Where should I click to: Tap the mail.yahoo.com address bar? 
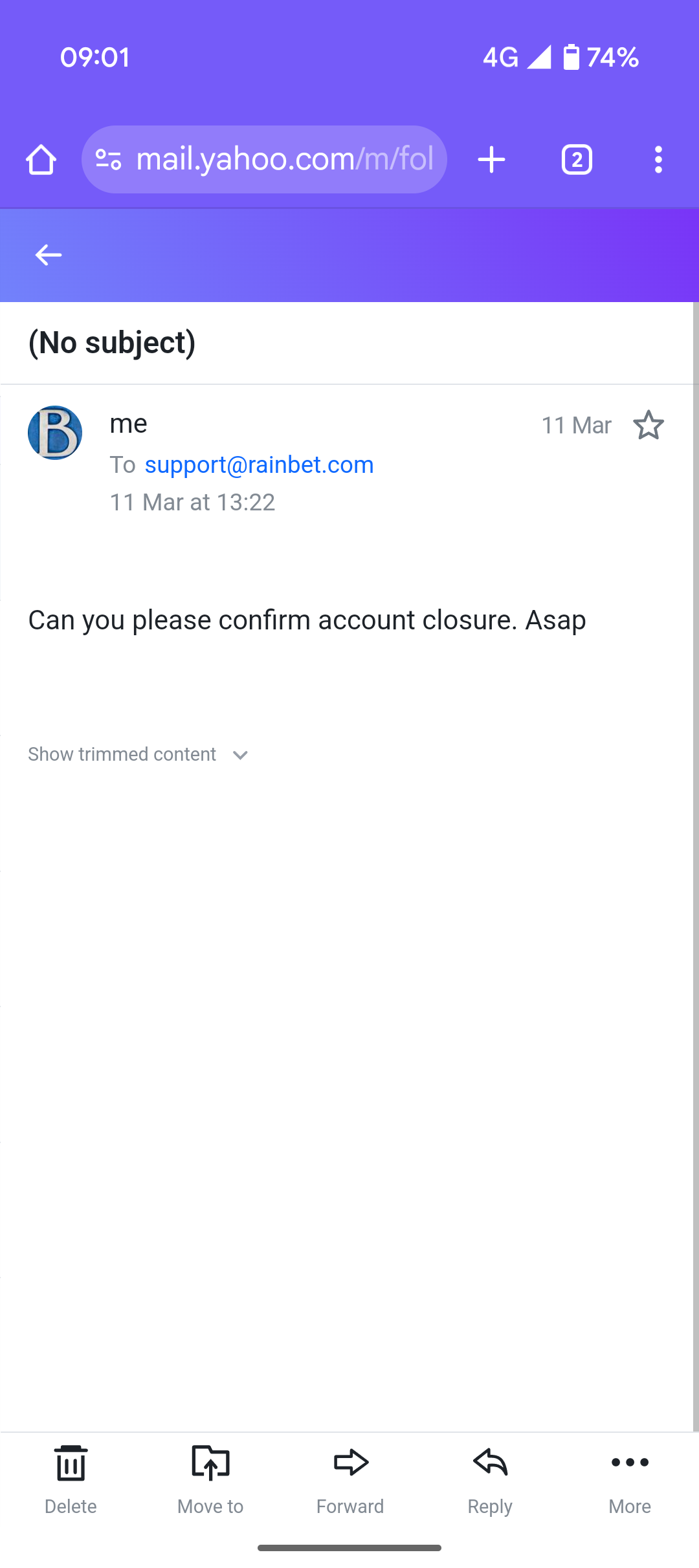coord(285,160)
